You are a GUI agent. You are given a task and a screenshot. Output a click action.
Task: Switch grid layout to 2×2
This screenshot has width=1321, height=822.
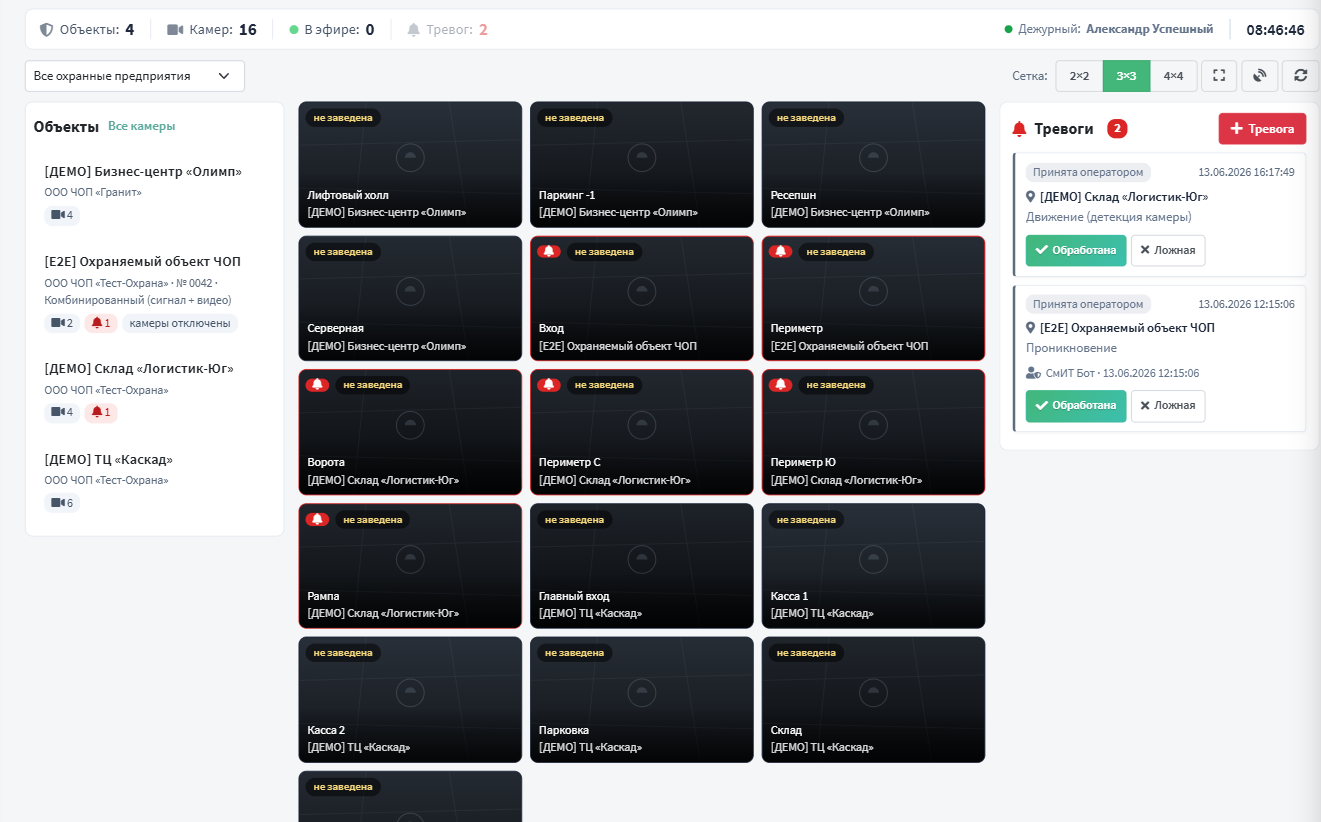1079,76
